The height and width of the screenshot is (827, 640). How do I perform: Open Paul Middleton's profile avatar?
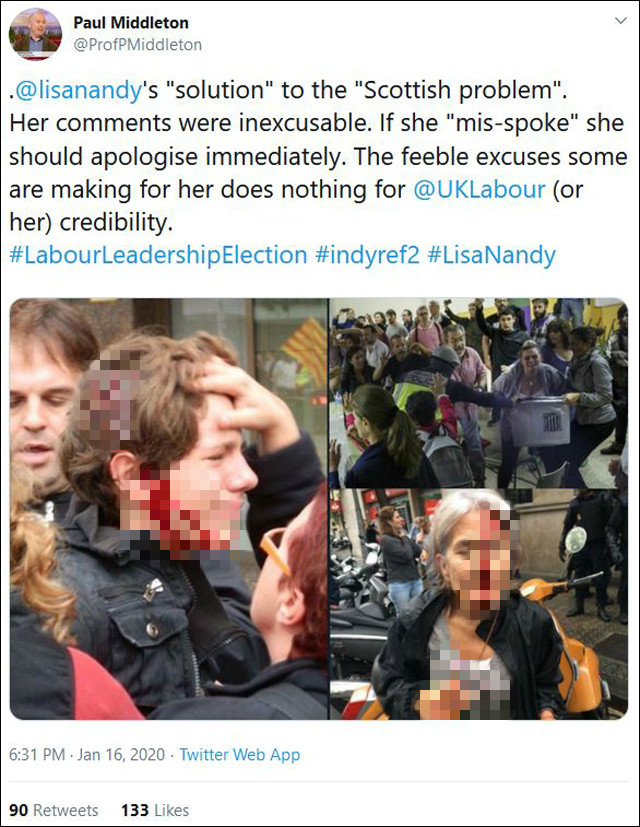(x=35, y=34)
